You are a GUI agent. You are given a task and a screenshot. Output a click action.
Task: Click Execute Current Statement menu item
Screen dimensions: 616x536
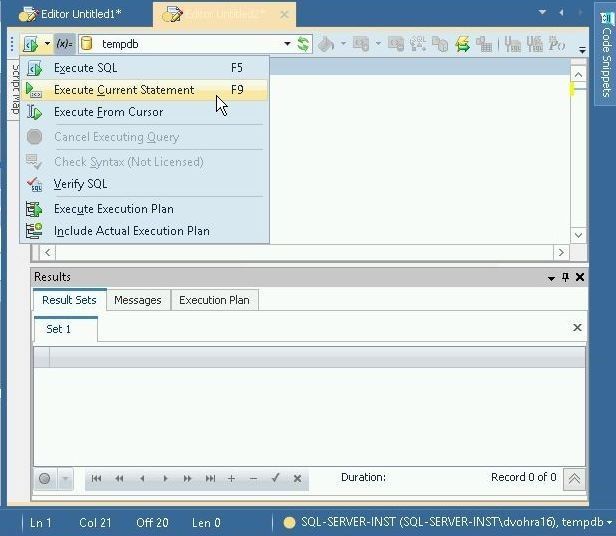click(124, 90)
